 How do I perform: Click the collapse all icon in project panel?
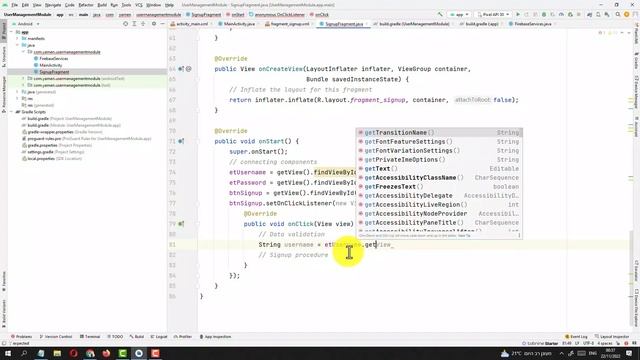point(143,24)
